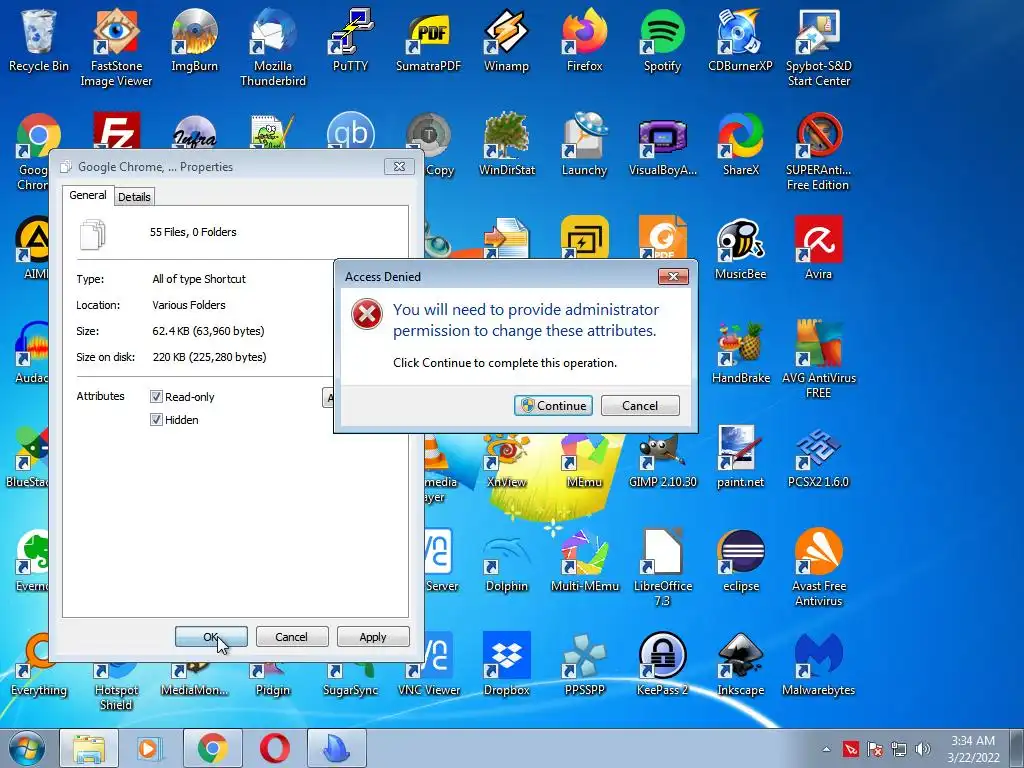Open Windows Explorer from the taskbar
Viewport: 1024px width, 768px height.
(x=88, y=748)
